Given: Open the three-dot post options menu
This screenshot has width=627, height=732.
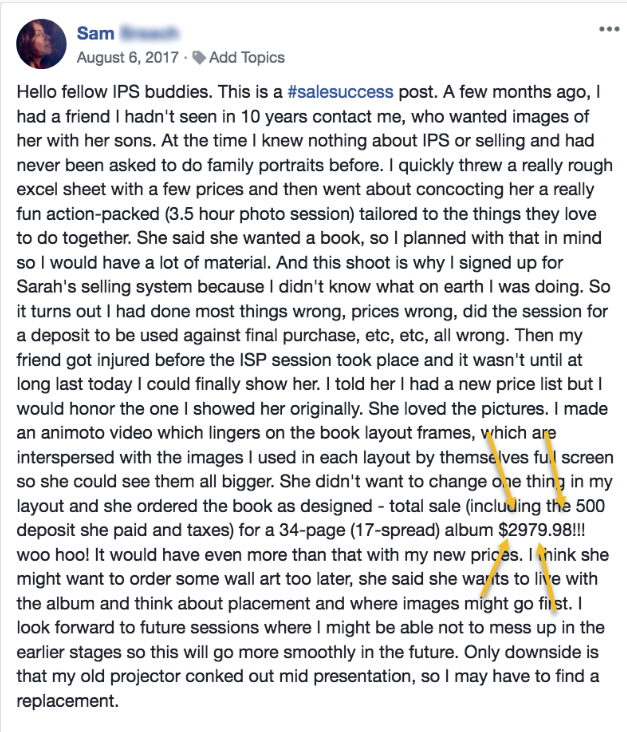Looking at the screenshot, I should (609, 29).
